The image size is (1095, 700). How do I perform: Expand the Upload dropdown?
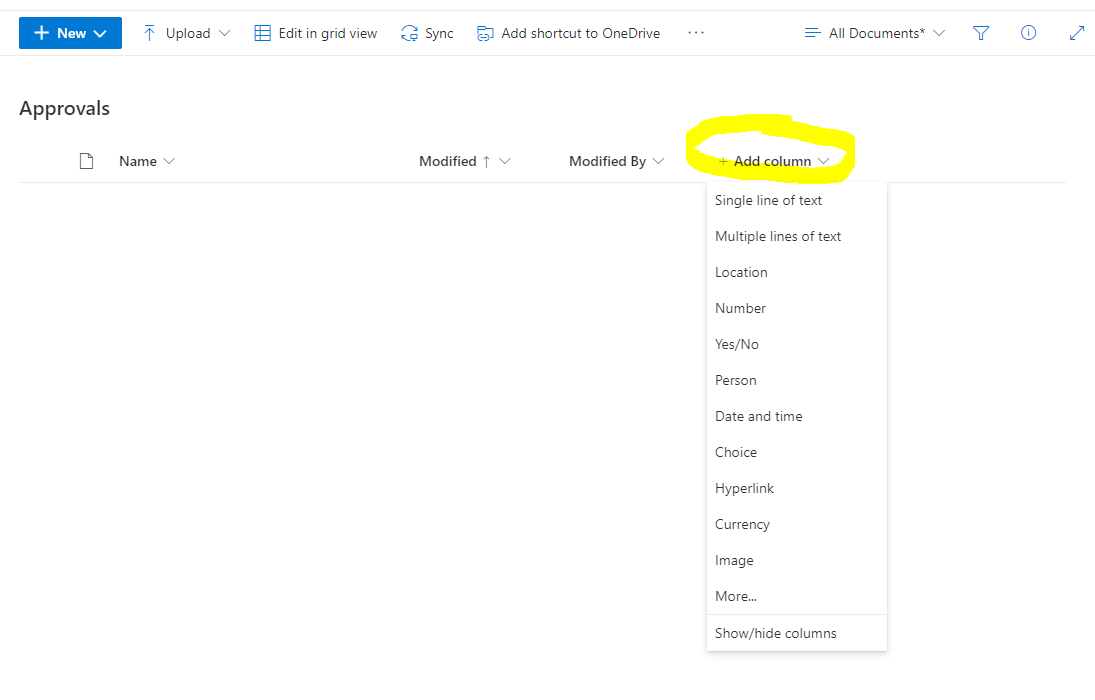click(186, 33)
